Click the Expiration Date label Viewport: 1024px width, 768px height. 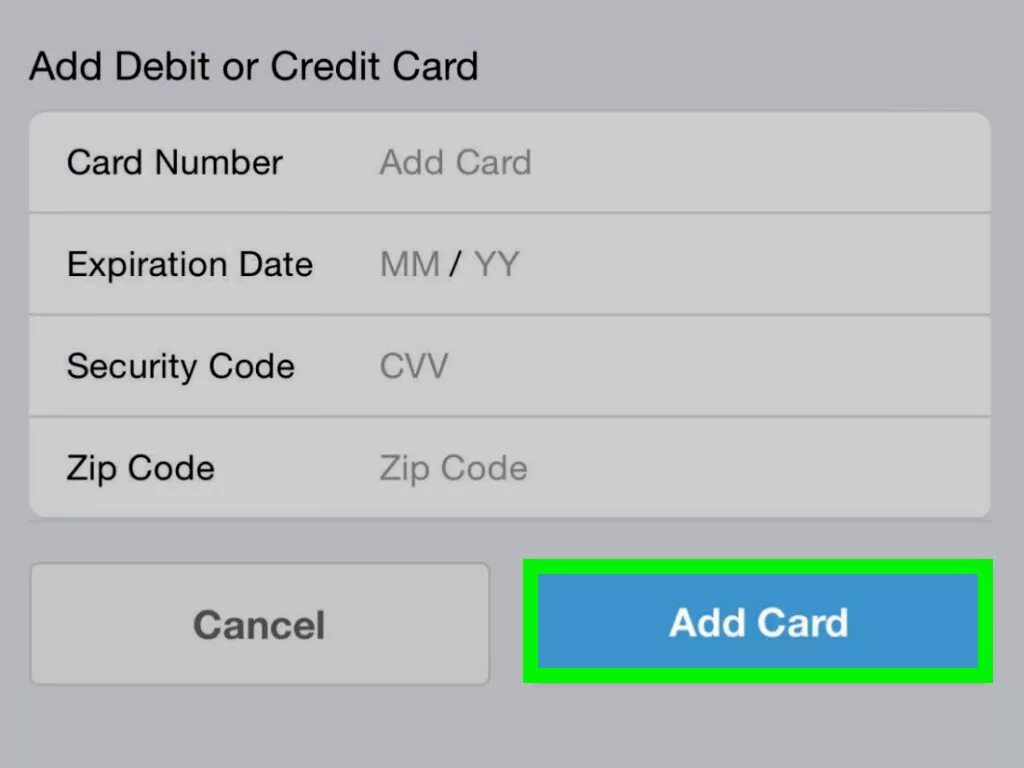click(190, 265)
